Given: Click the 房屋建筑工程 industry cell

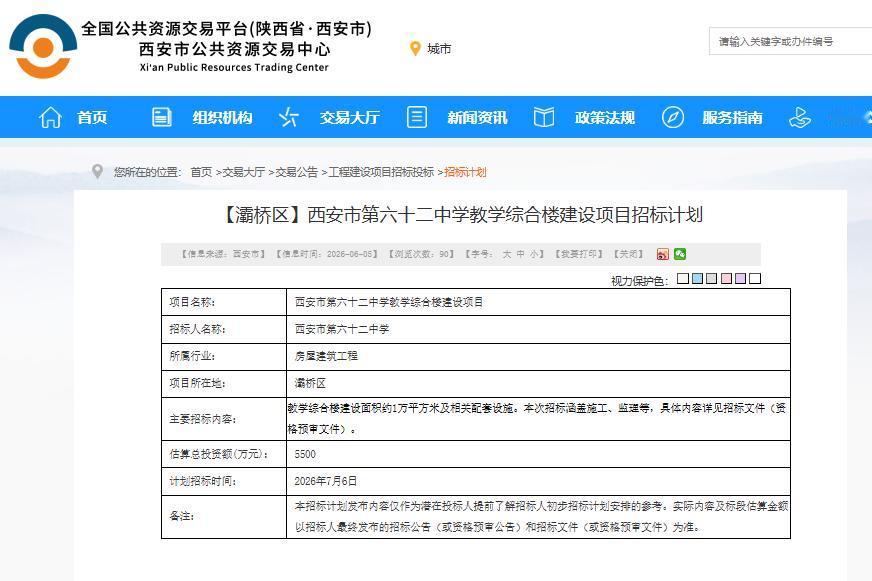Looking at the screenshot, I should (x=538, y=356).
